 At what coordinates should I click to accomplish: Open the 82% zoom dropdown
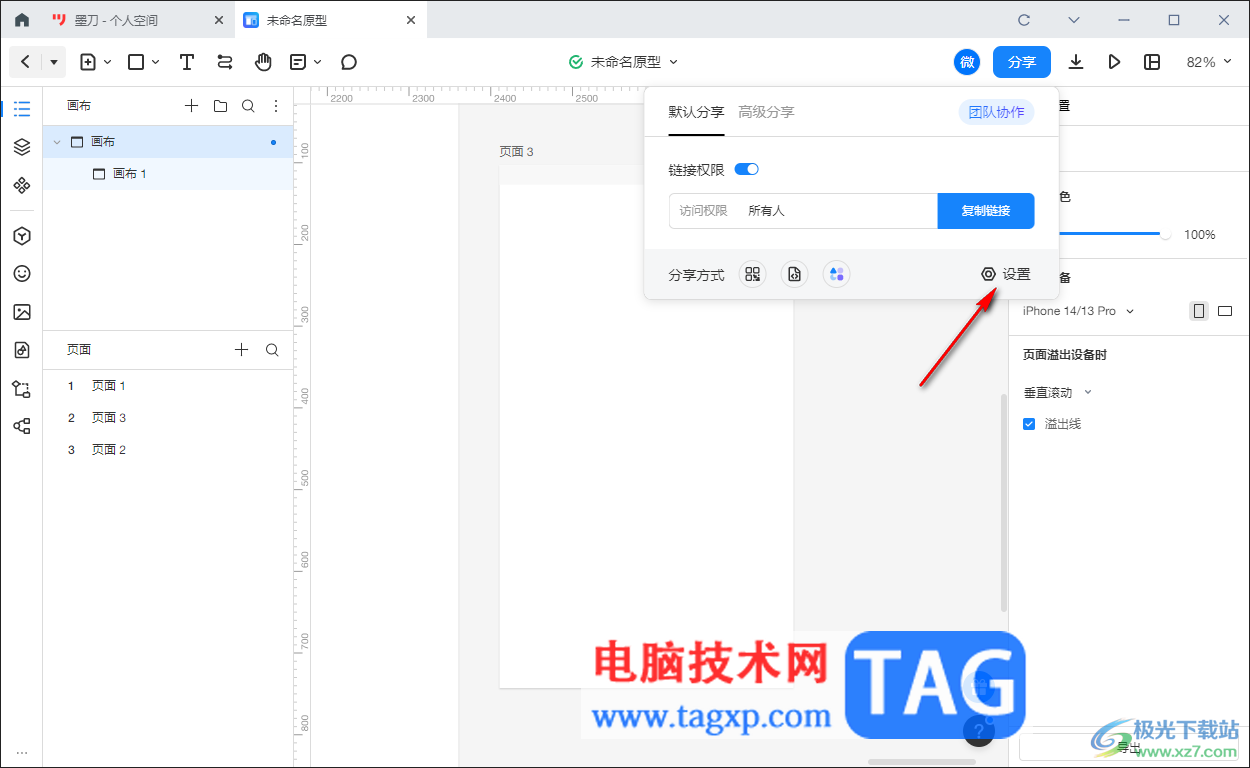(x=1209, y=62)
